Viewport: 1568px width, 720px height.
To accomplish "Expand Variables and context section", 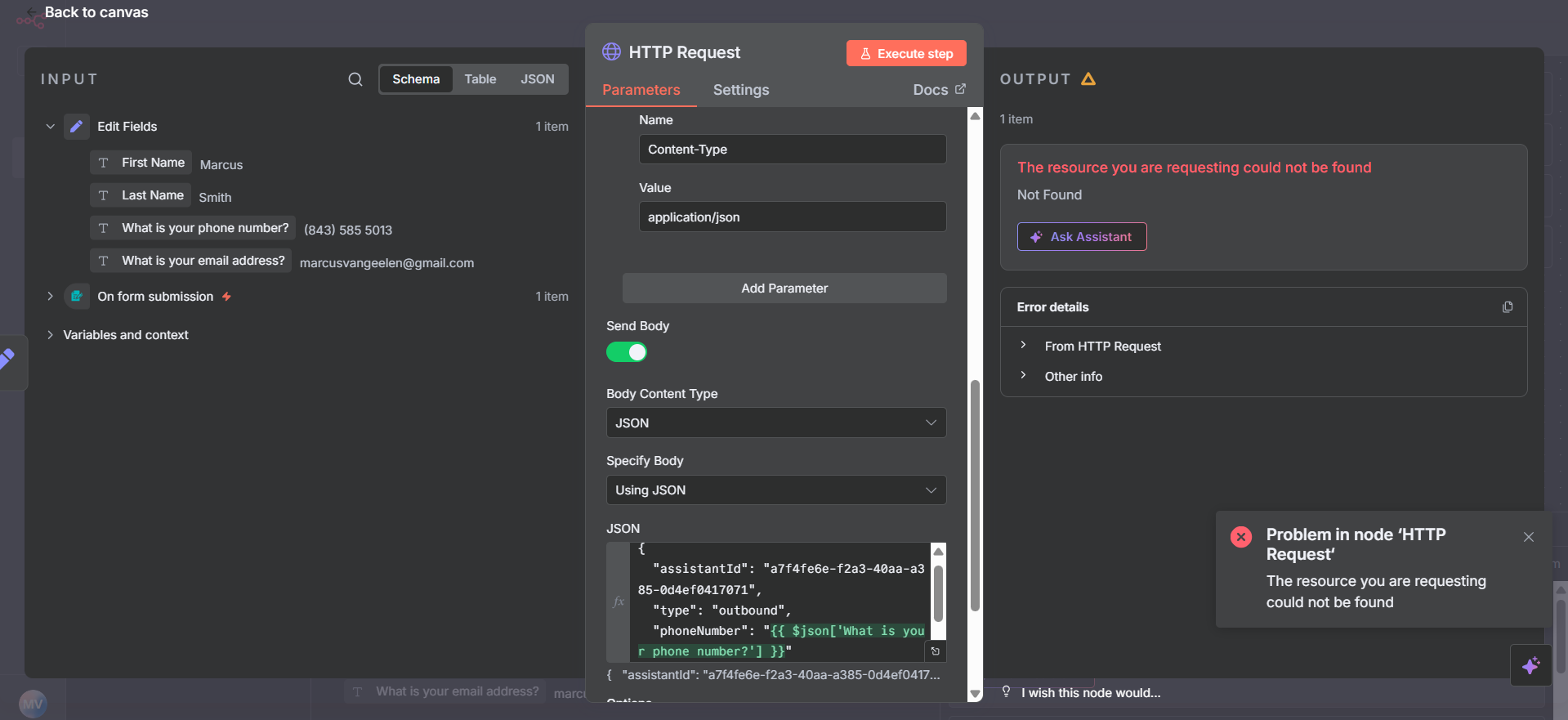I will pos(125,335).
